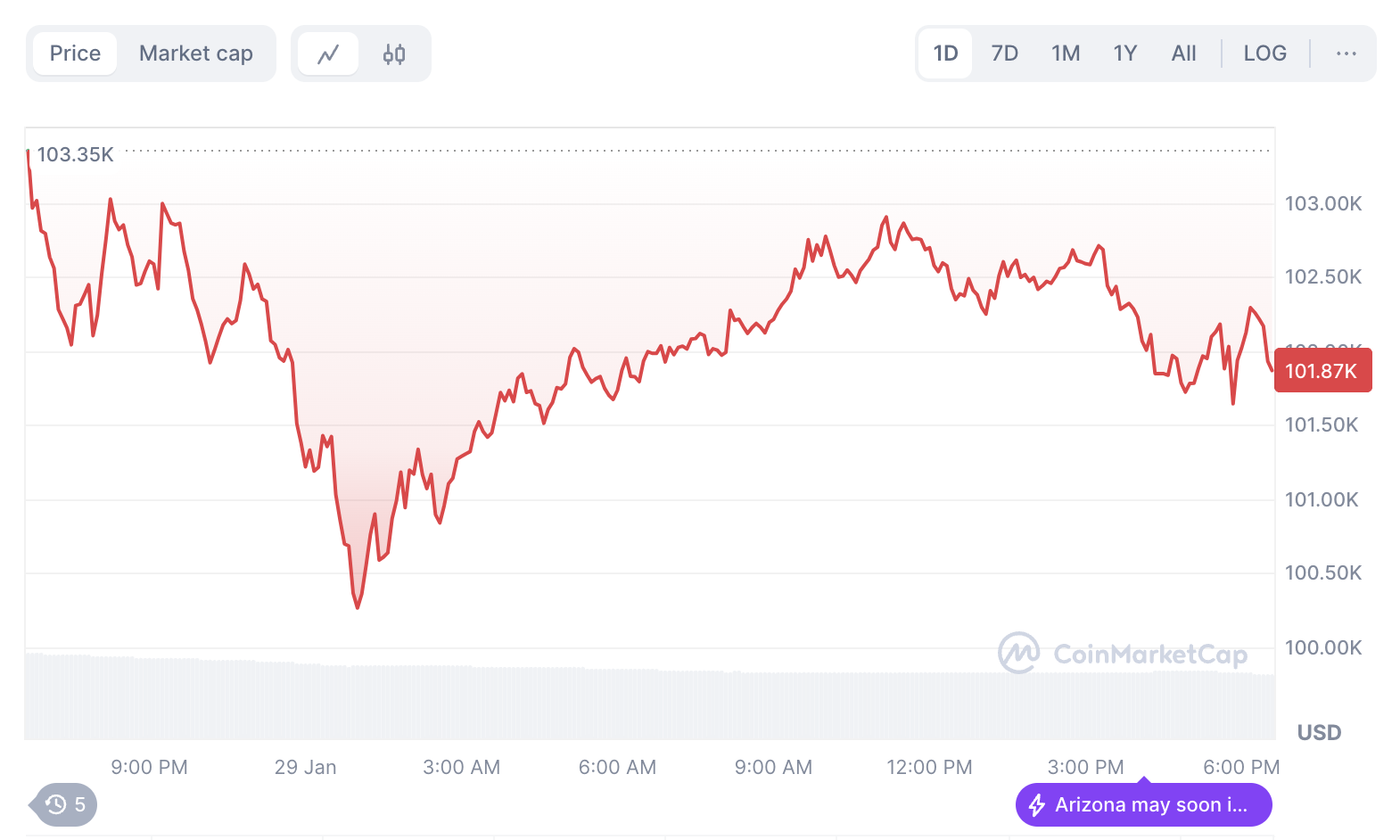Toggle the LOG scale
The image size is (1400, 840).
tap(1264, 54)
